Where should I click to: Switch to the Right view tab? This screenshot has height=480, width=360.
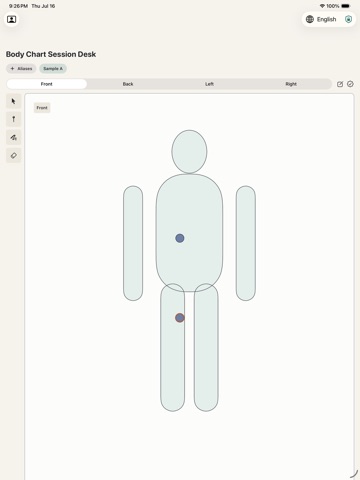(291, 84)
